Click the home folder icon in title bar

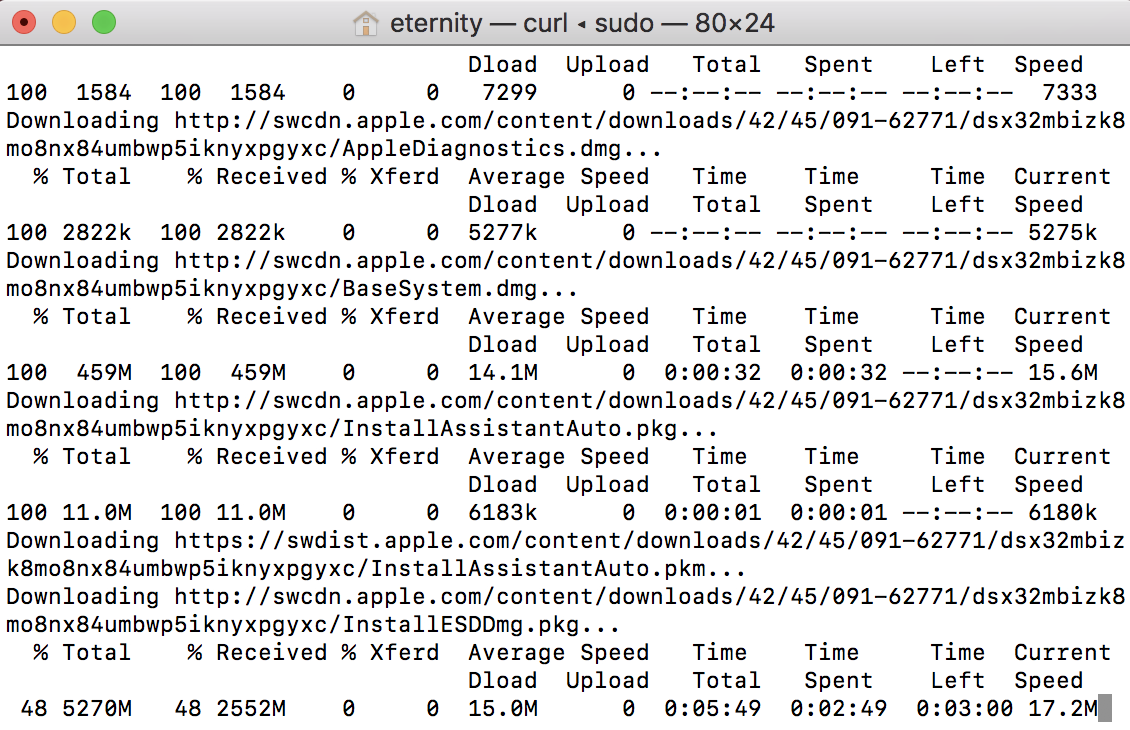365,23
